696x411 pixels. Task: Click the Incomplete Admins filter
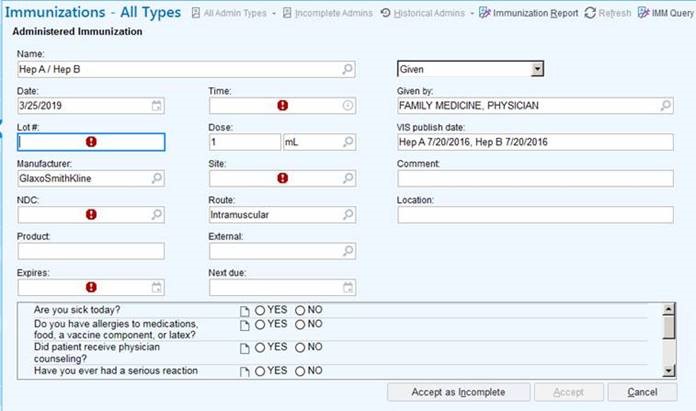pyautogui.click(x=328, y=13)
